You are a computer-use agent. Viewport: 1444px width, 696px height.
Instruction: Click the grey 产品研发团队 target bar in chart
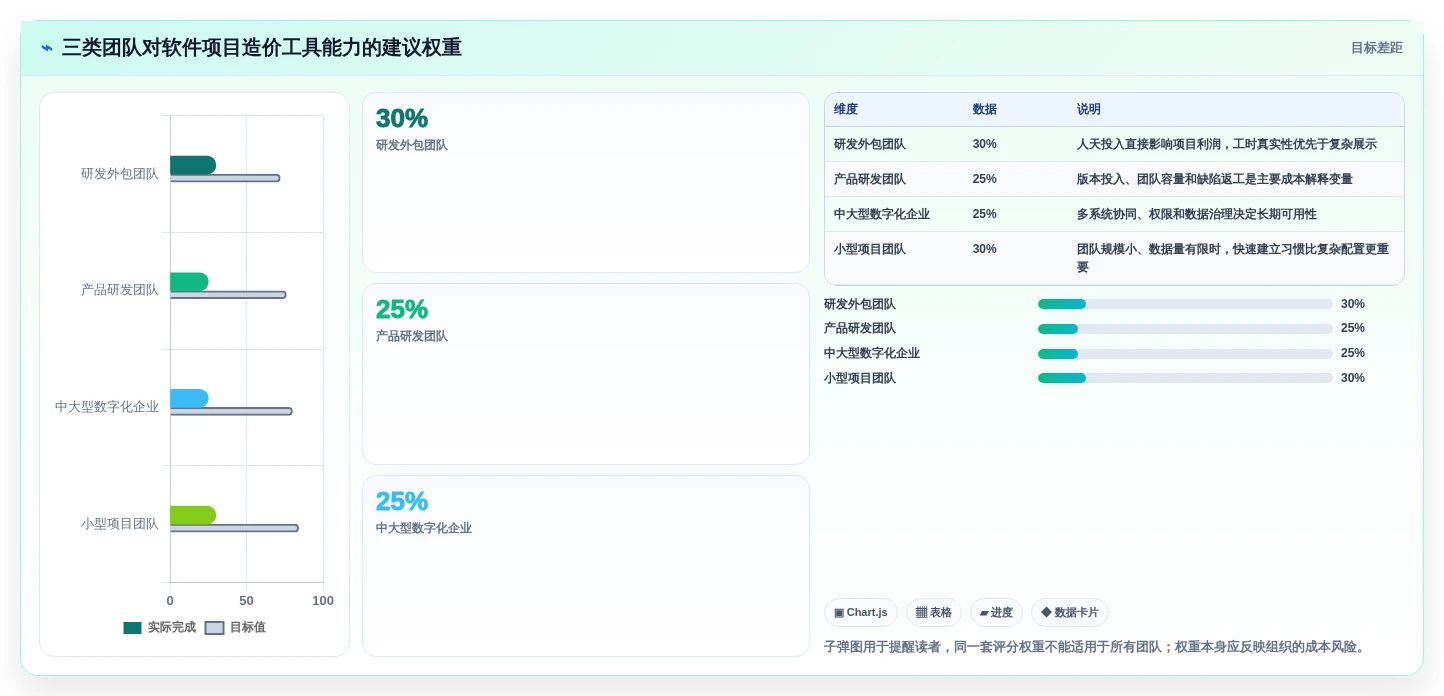(228, 295)
